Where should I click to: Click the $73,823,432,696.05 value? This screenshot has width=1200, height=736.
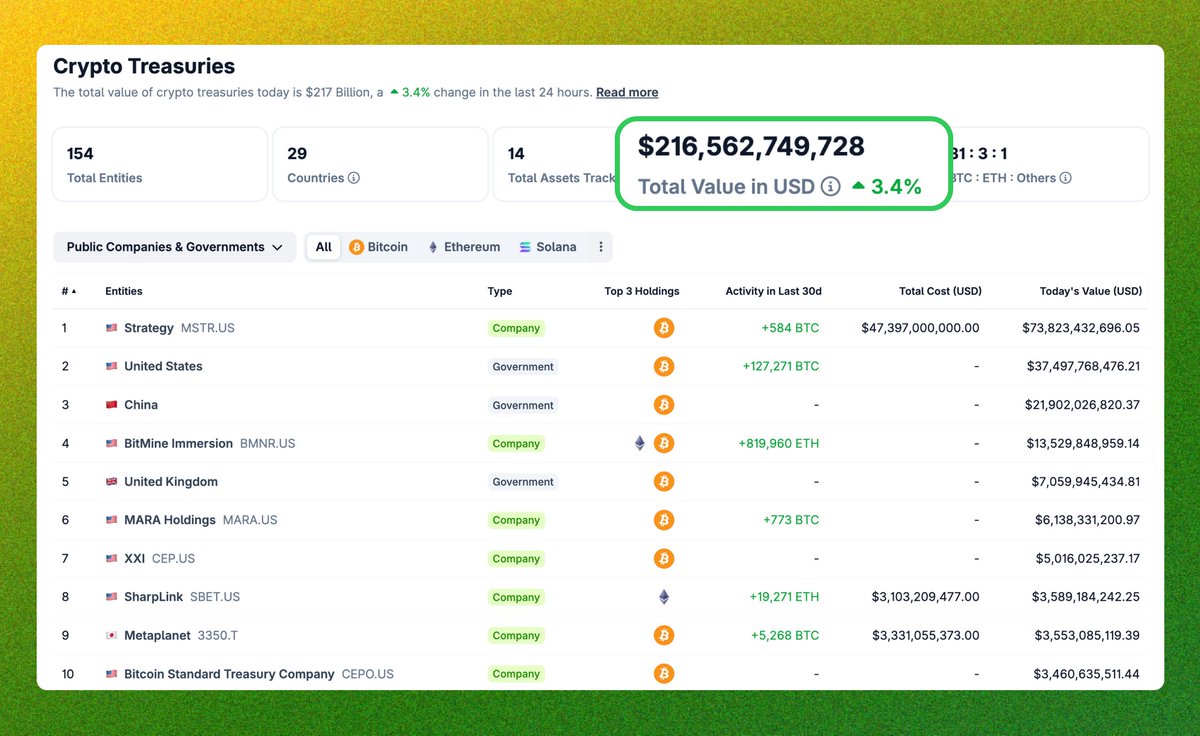pyautogui.click(x=1081, y=328)
